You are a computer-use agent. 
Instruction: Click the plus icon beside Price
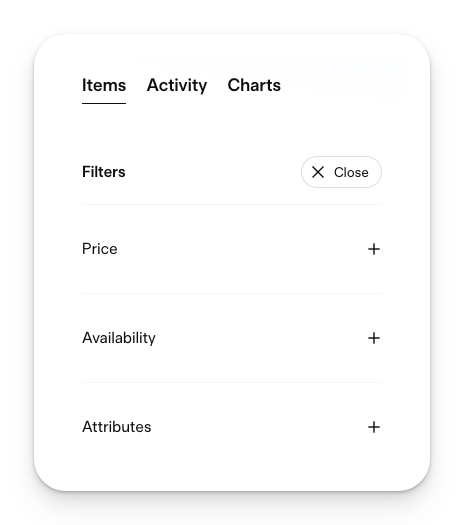374,249
